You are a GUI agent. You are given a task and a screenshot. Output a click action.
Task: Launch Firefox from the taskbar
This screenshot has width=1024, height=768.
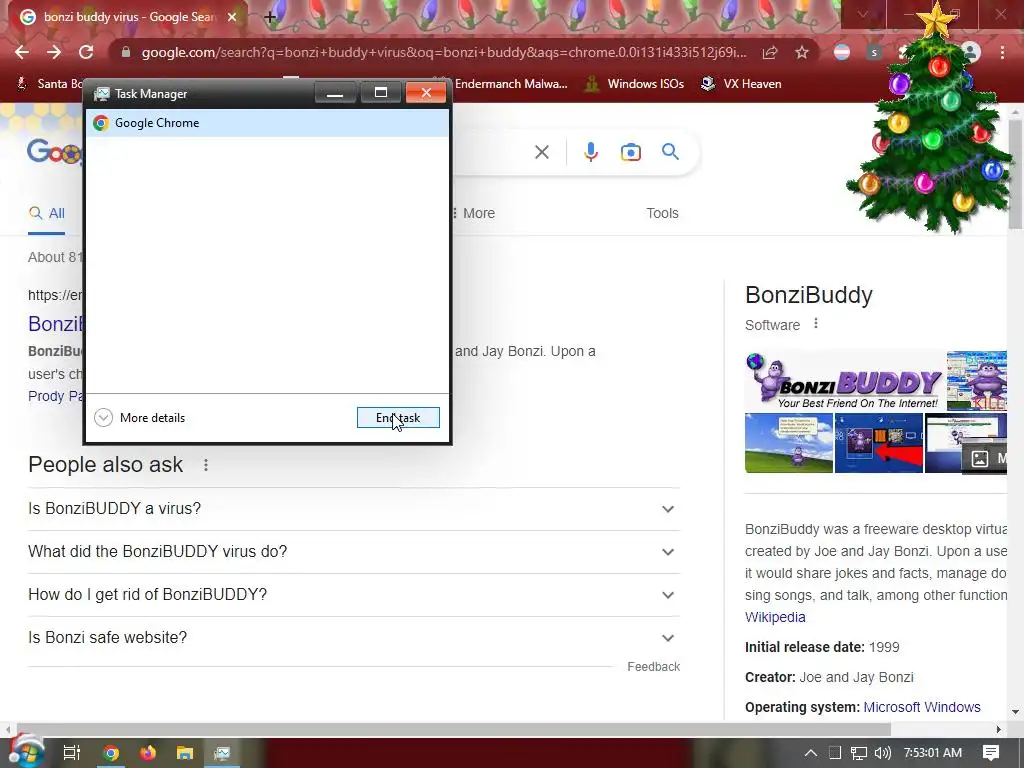(148, 753)
